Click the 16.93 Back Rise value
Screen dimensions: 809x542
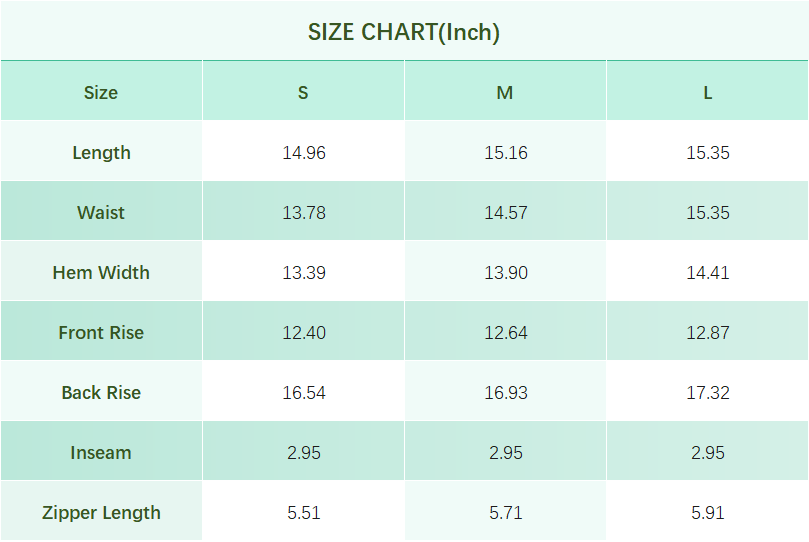pyautogui.click(x=506, y=393)
